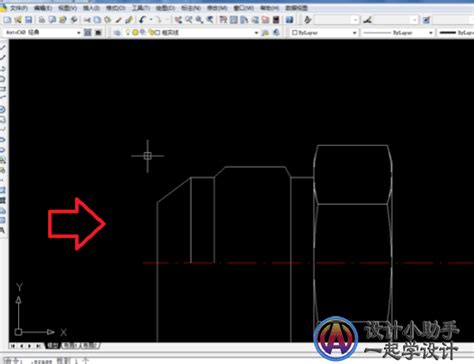Screen dimensions: 474x364
Task: Open the 修改 (Modify) menu
Action: click(x=217, y=8)
